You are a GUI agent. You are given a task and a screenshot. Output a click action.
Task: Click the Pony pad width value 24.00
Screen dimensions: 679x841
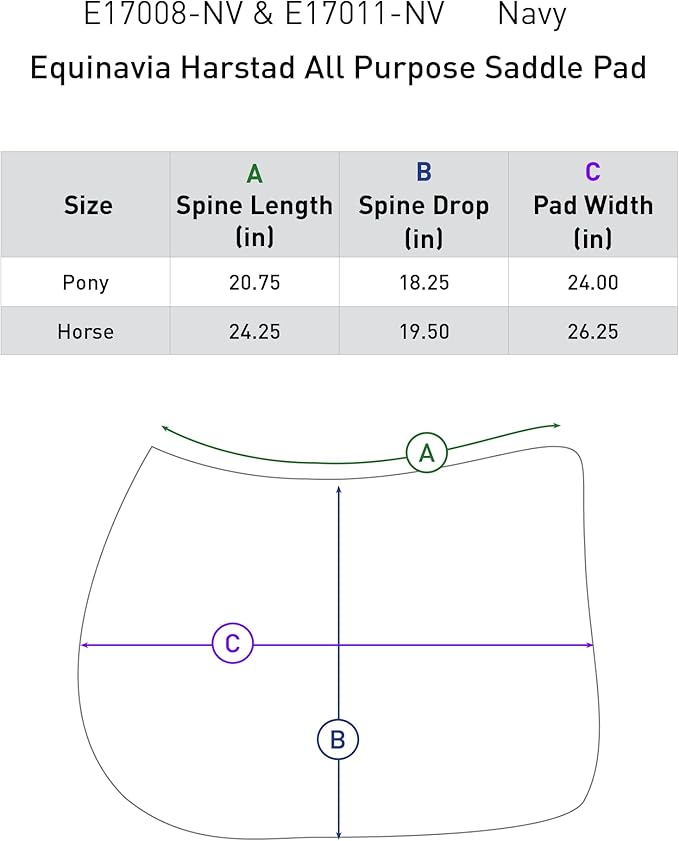coord(593,283)
